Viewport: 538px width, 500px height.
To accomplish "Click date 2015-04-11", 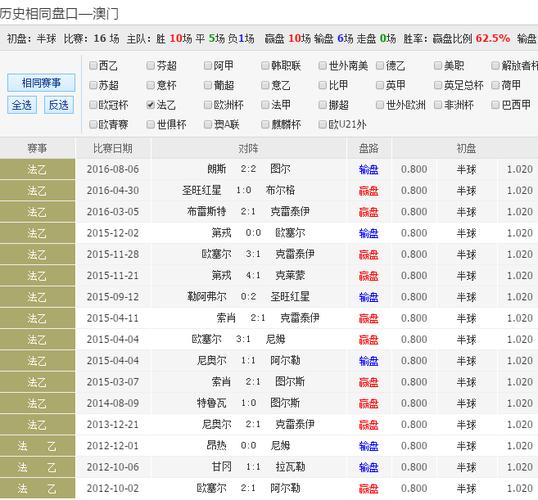I will point(113,318).
